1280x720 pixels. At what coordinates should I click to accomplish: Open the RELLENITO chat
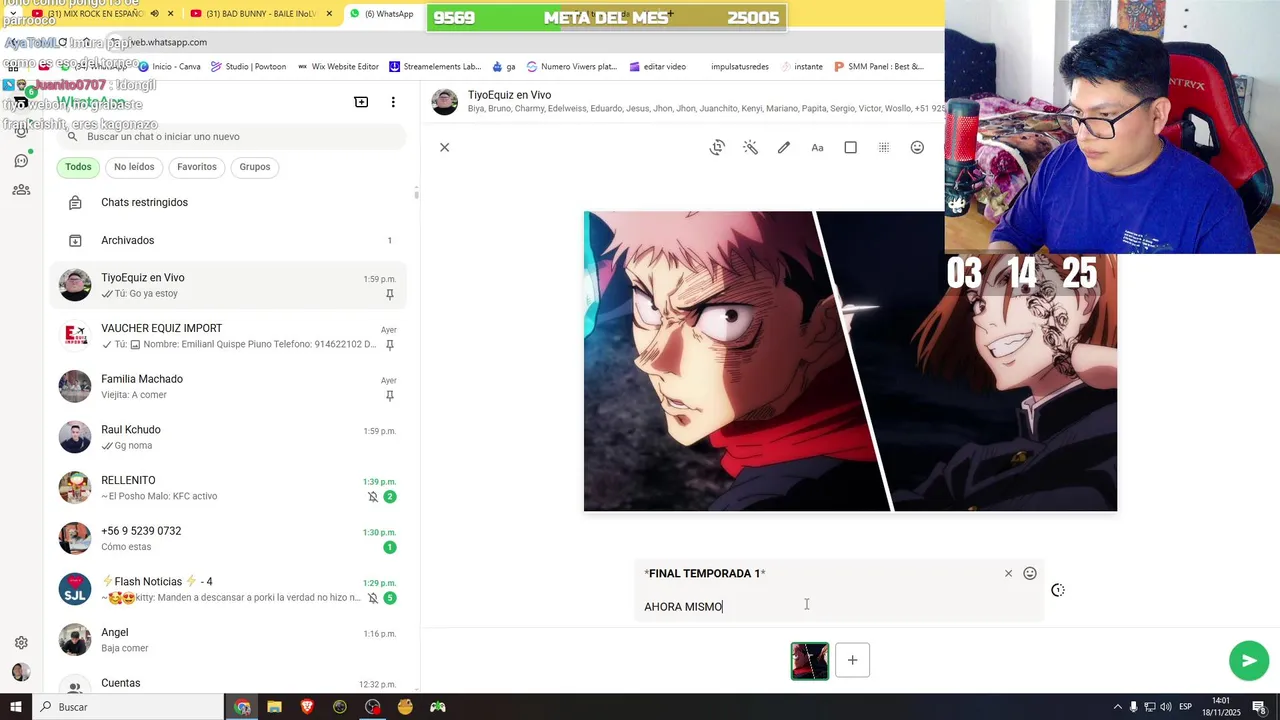(228, 488)
